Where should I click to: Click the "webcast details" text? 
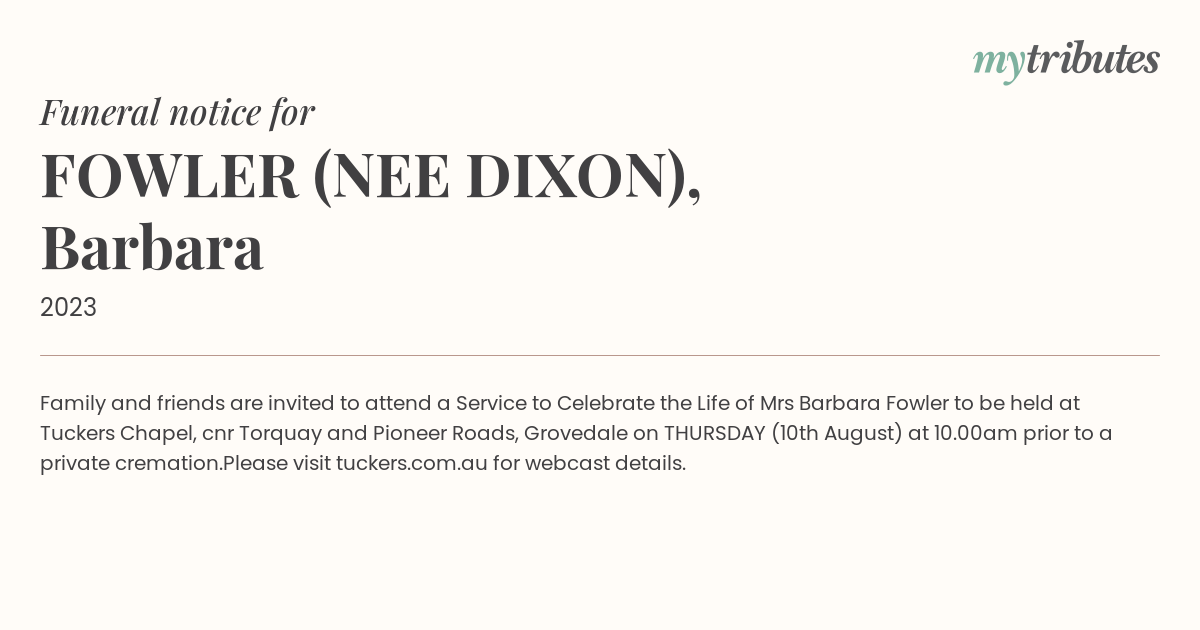pyautogui.click(x=605, y=463)
